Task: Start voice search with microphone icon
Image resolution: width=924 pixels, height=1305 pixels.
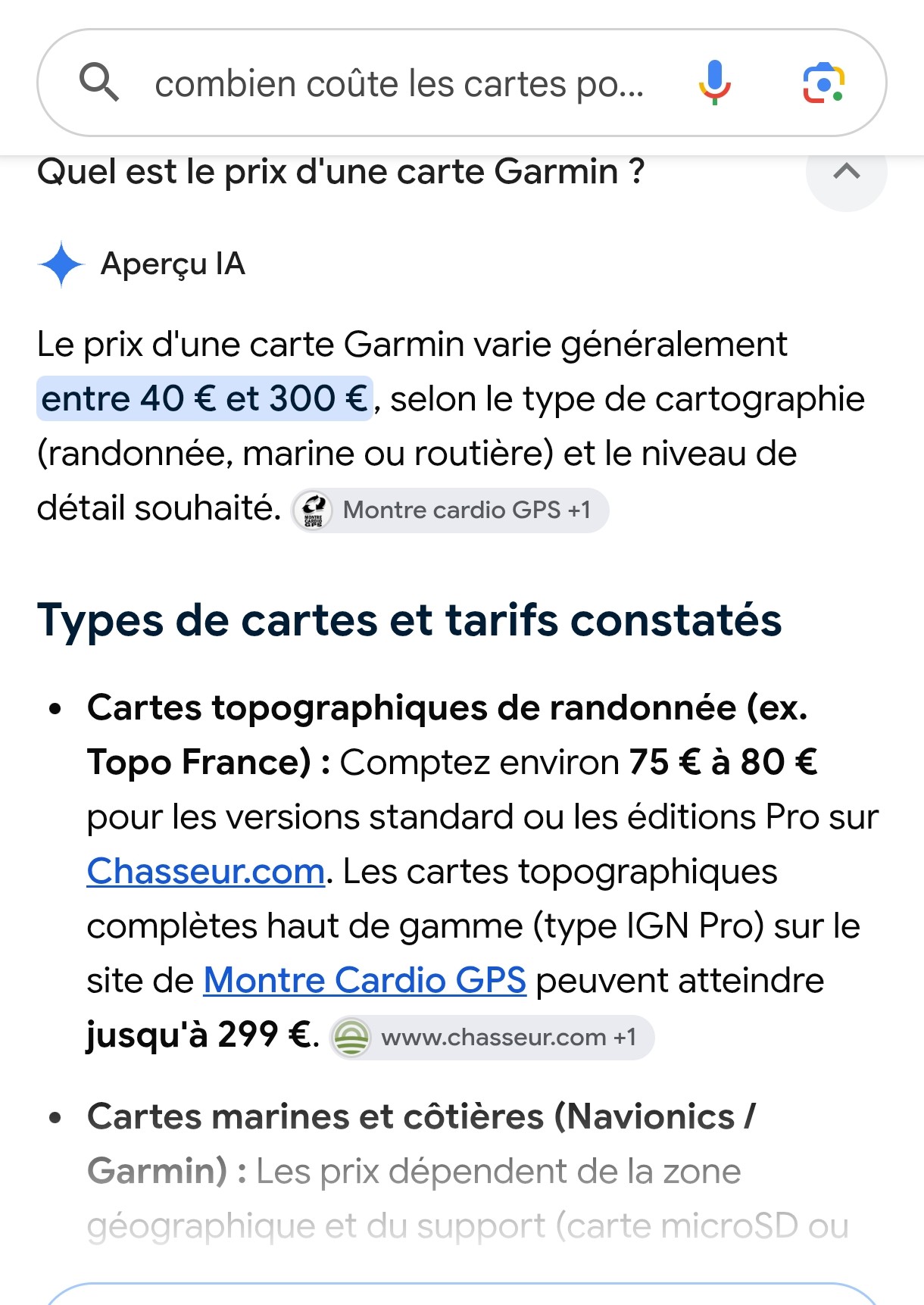Action: pyautogui.click(x=714, y=83)
